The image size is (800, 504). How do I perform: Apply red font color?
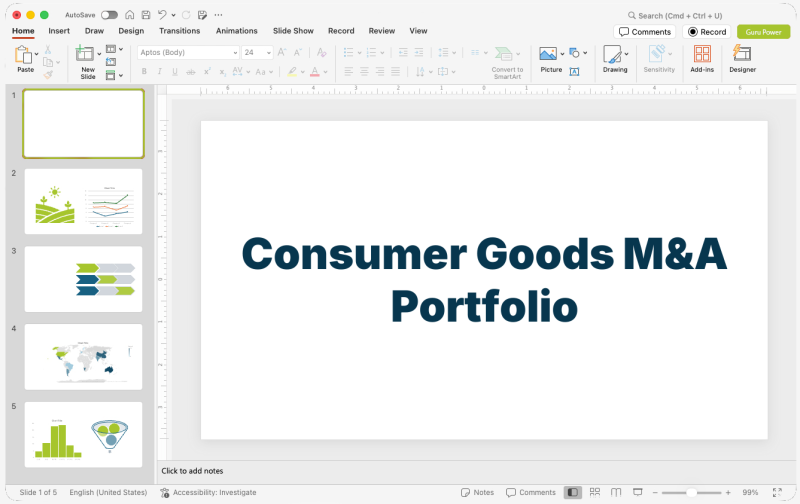pos(315,72)
